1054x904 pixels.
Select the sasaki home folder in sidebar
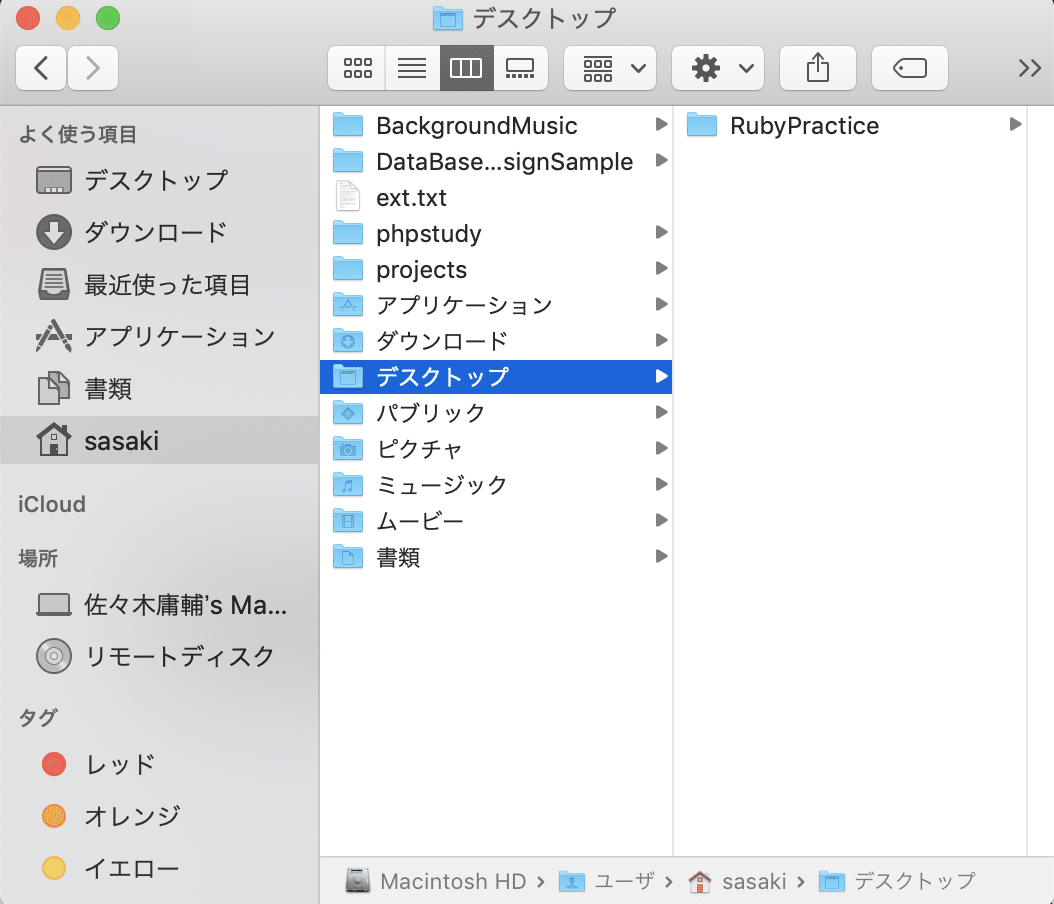coord(159,440)
